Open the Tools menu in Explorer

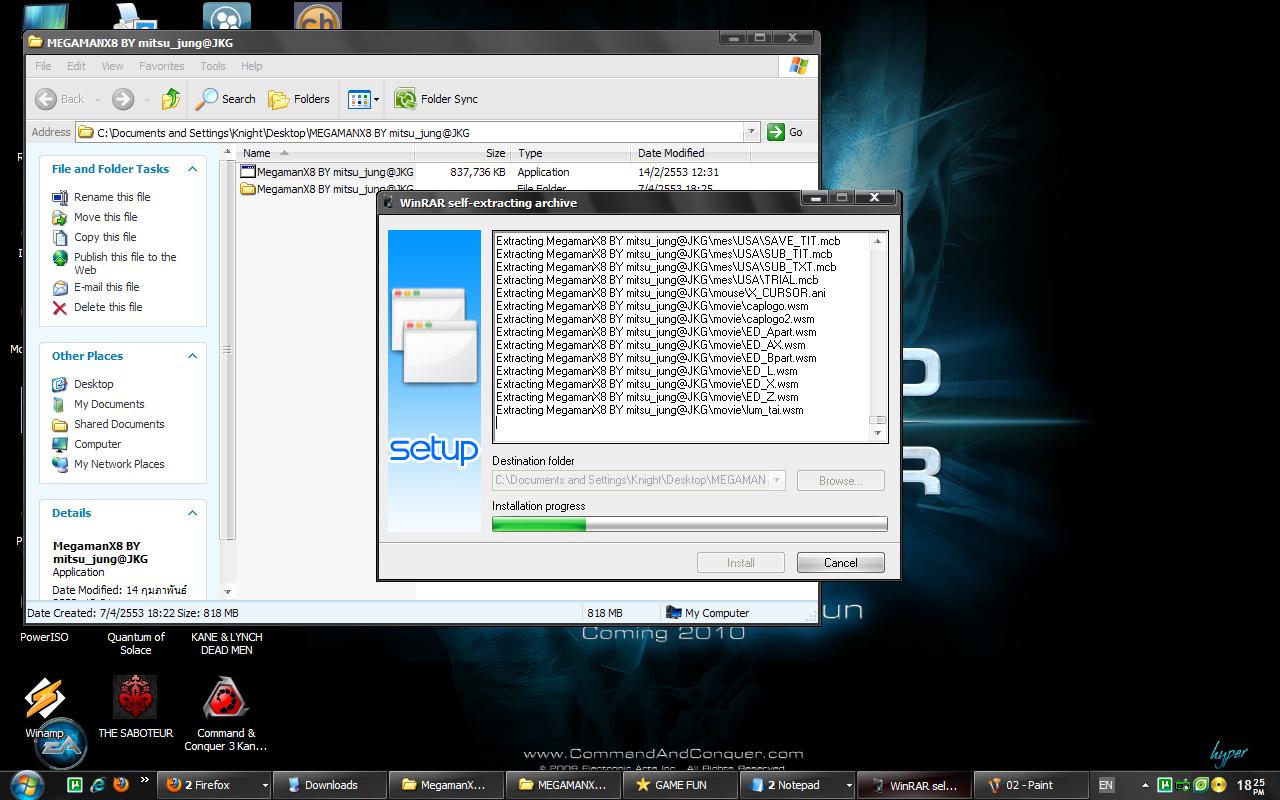[x=213, y=66]
